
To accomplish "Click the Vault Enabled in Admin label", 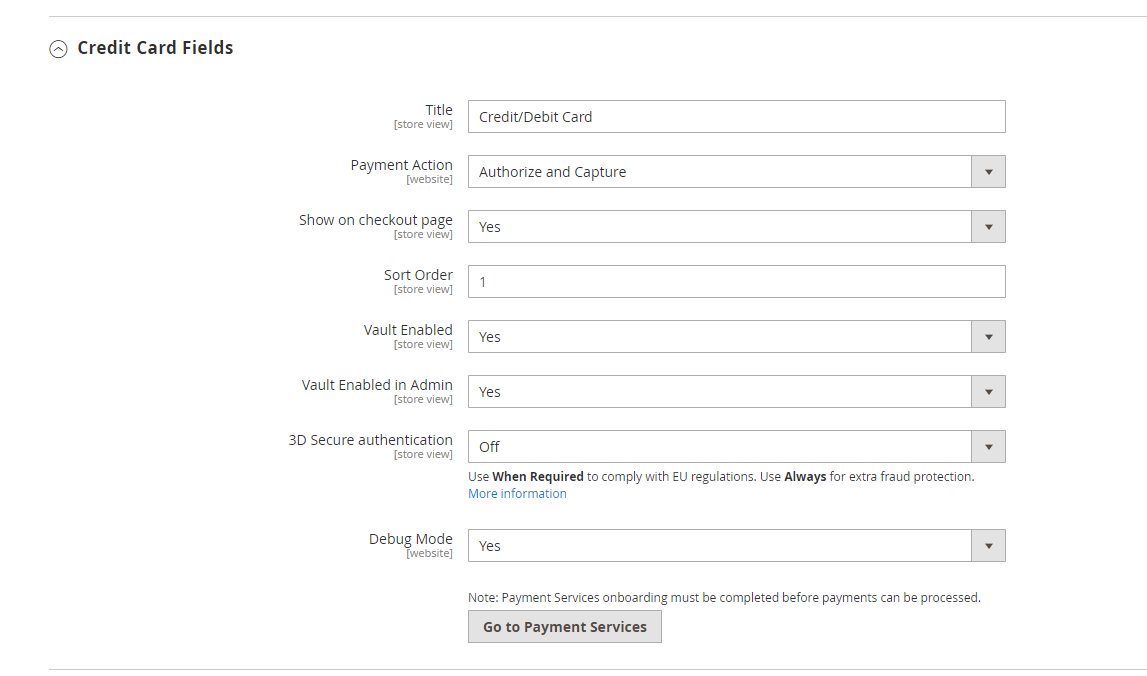I will pos(377,385).
